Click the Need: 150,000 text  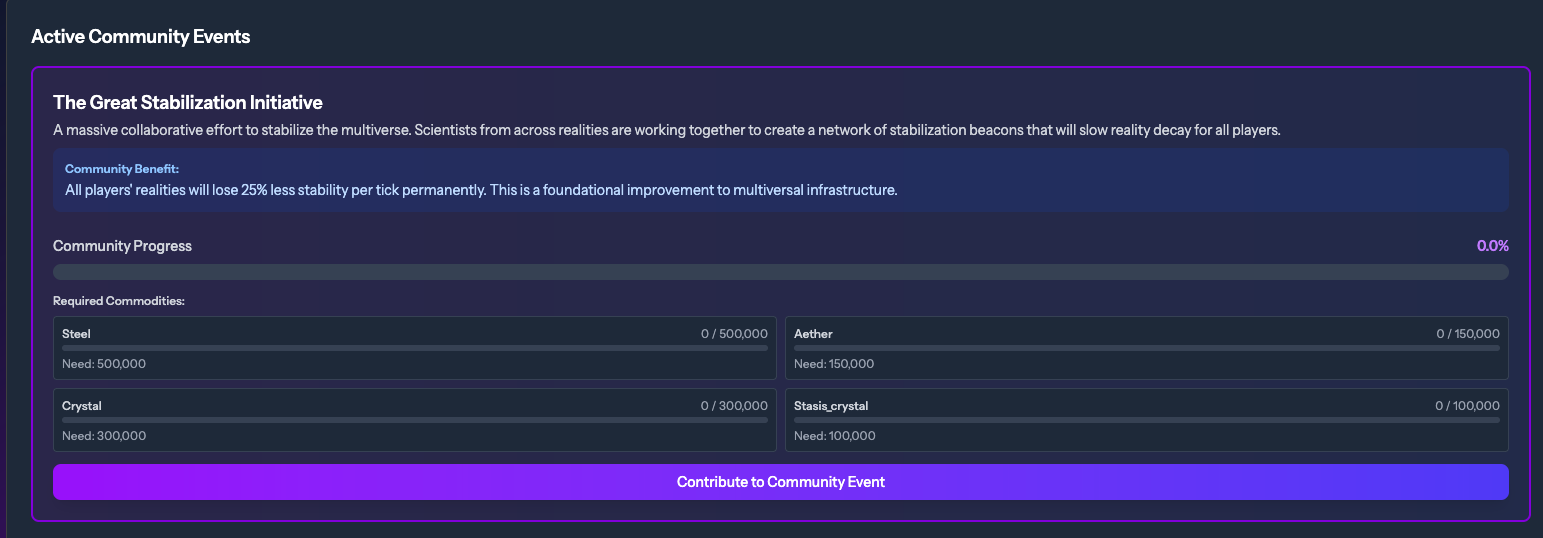pos(834,364)
